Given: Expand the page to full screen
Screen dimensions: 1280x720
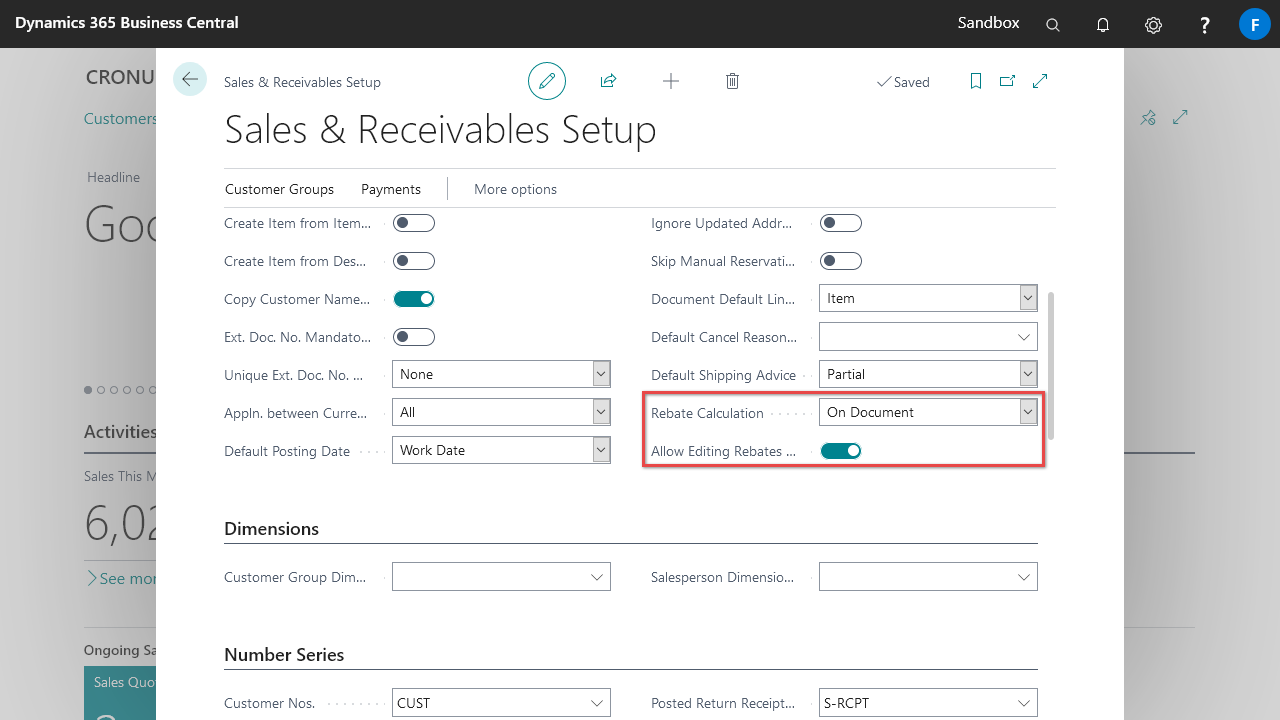Looking at the screenshot, I should [1040, 81].
